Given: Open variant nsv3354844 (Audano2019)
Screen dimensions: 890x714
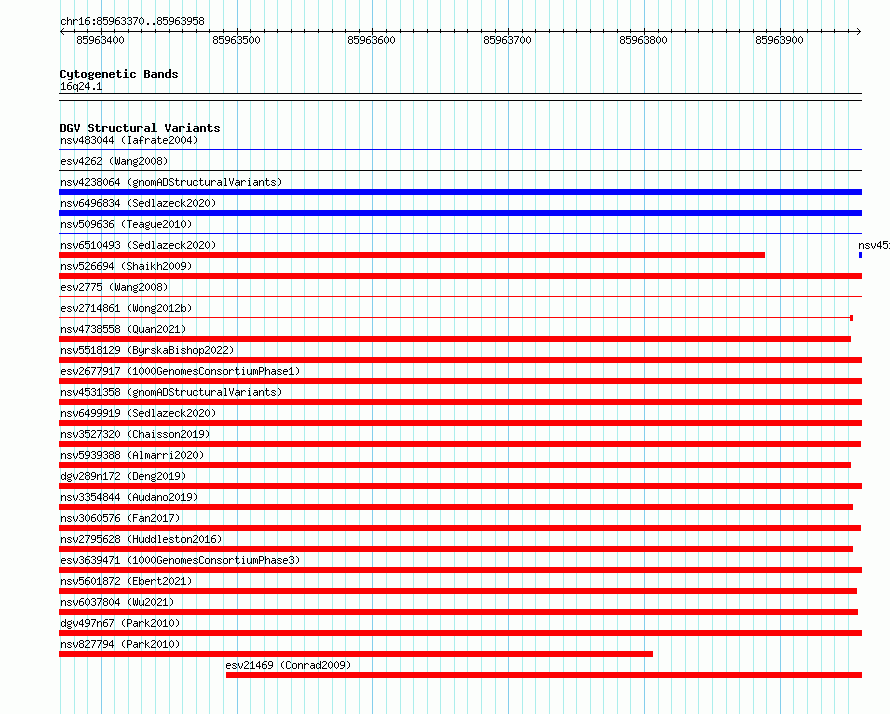Looking at the screenshot, I should pos(129,497).
